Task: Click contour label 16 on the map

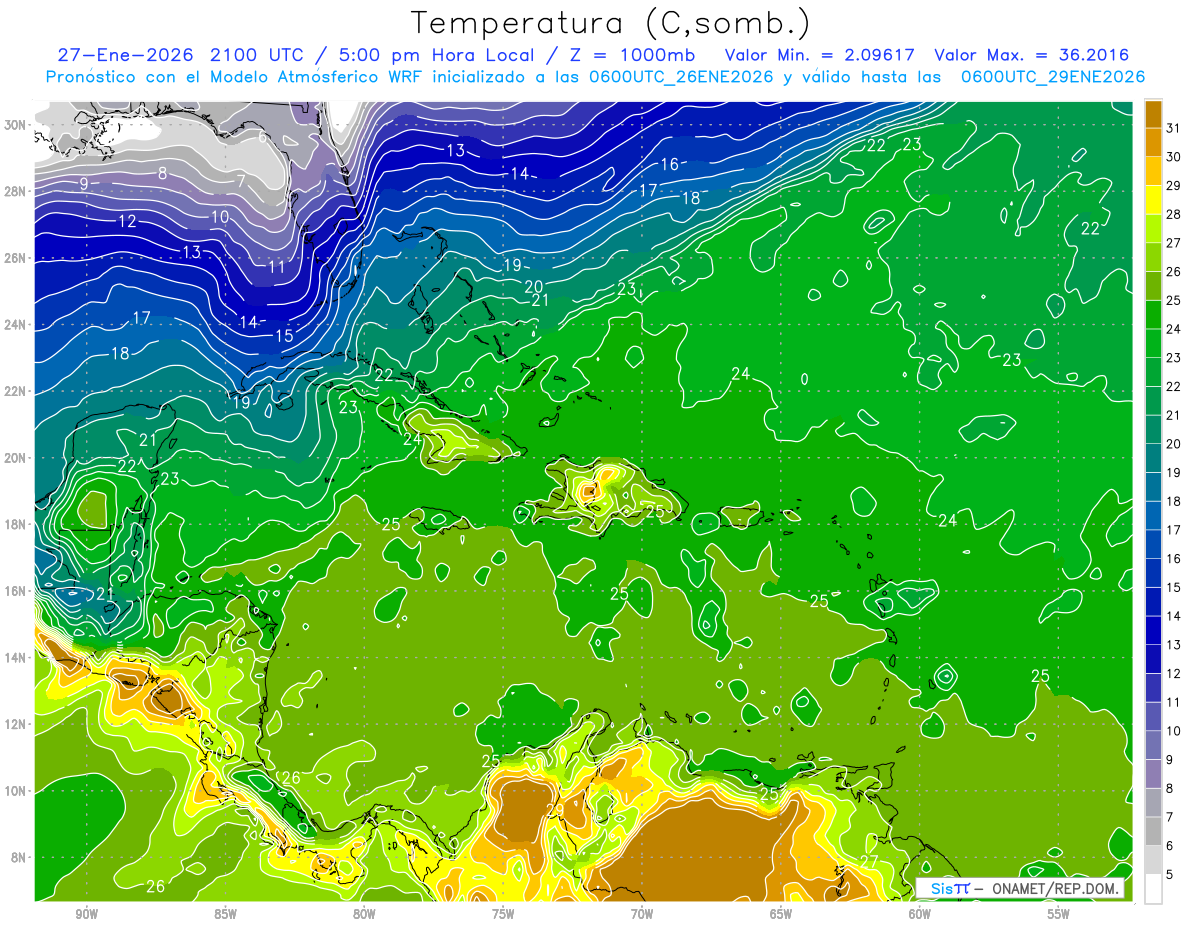Action: (670, 164)
